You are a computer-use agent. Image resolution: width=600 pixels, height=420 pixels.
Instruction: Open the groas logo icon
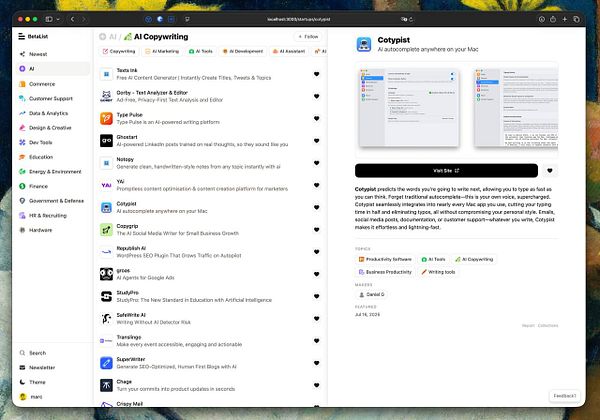pos(106,274)
